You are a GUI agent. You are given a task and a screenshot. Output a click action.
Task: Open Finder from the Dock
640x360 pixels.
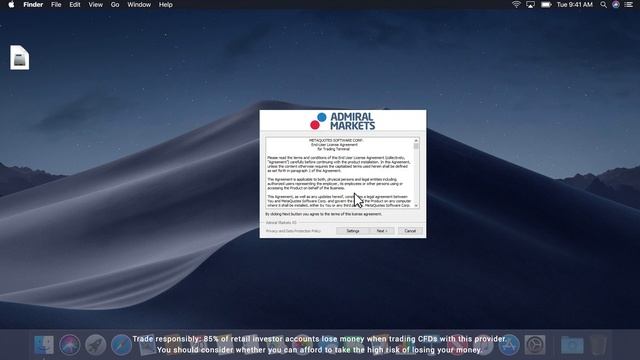(44, 345)
